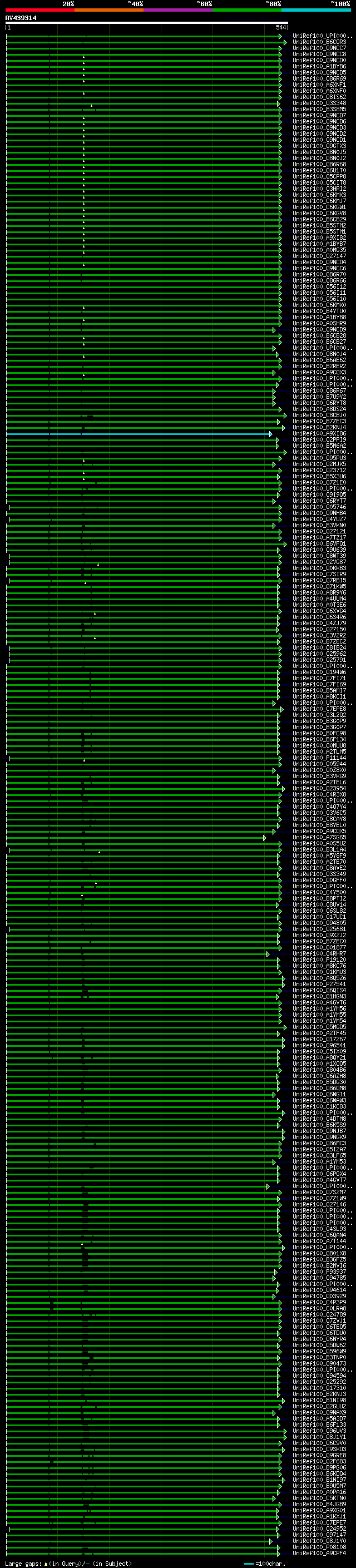Click hit label UniRef100_B6VFQ1
The width and height of the screenshot is (356, 1568).
319,544
